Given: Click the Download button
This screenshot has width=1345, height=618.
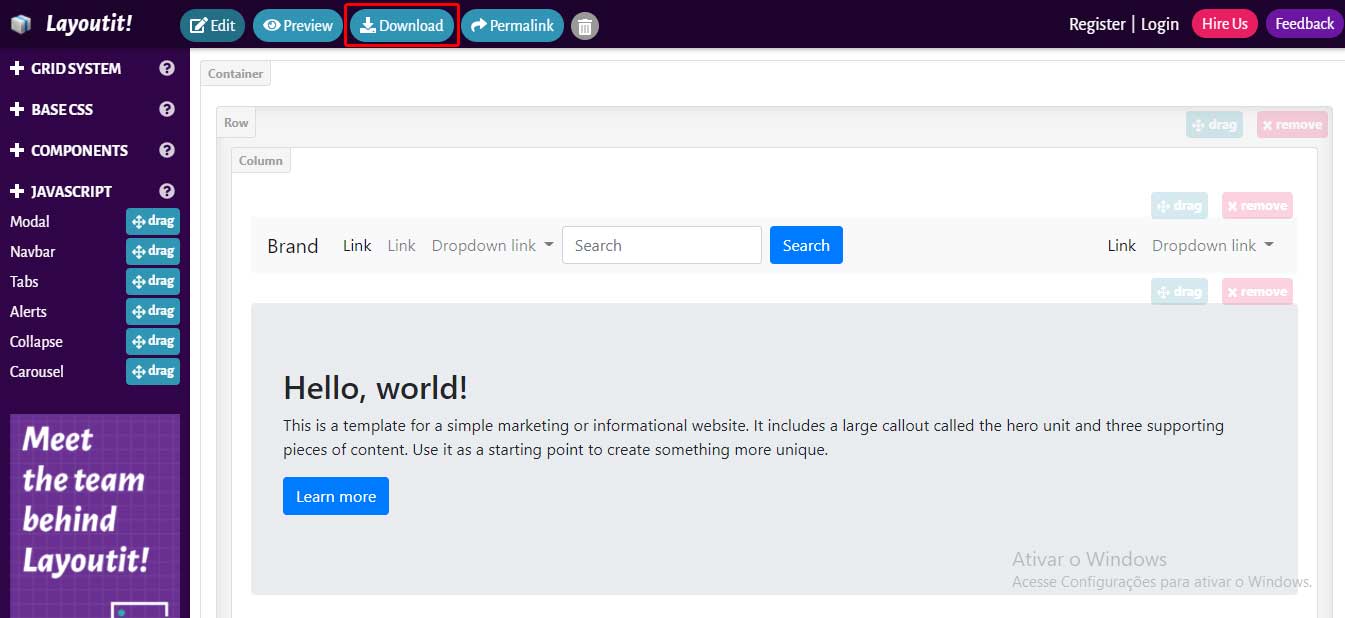Looking at the screenshot, I should point(401,26).
